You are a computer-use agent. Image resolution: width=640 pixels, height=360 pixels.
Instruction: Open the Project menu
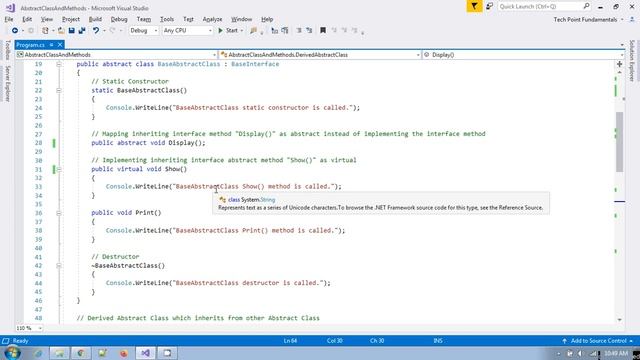click(71, 19)
